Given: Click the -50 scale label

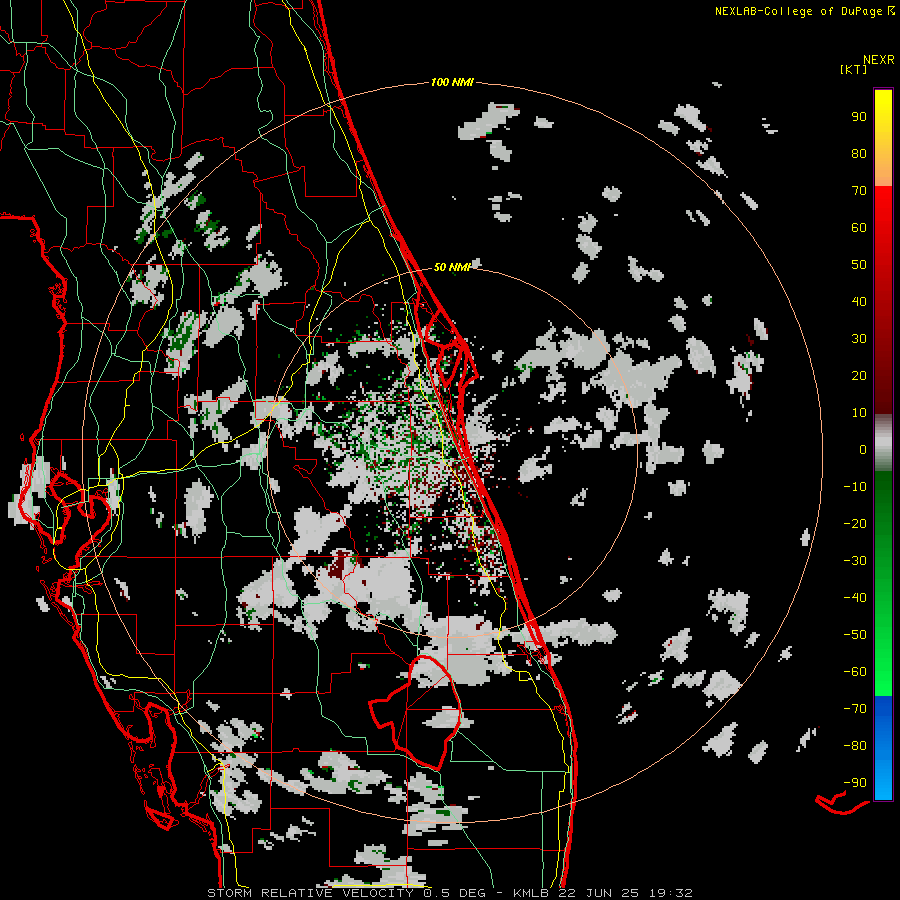Looking at the screenshot, I should (x=855, y=635).
